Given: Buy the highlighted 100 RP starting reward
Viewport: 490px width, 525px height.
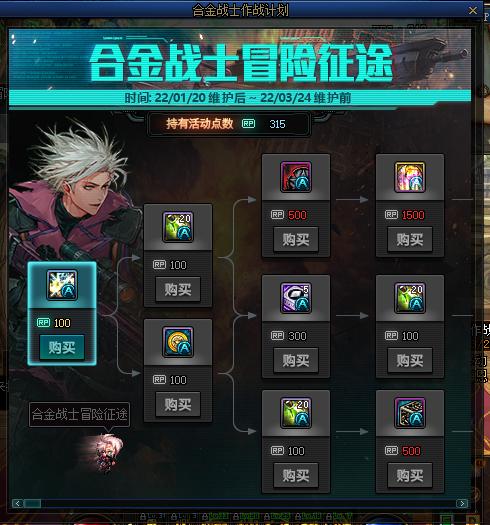Looking at the screenshot, I should 62,347.
